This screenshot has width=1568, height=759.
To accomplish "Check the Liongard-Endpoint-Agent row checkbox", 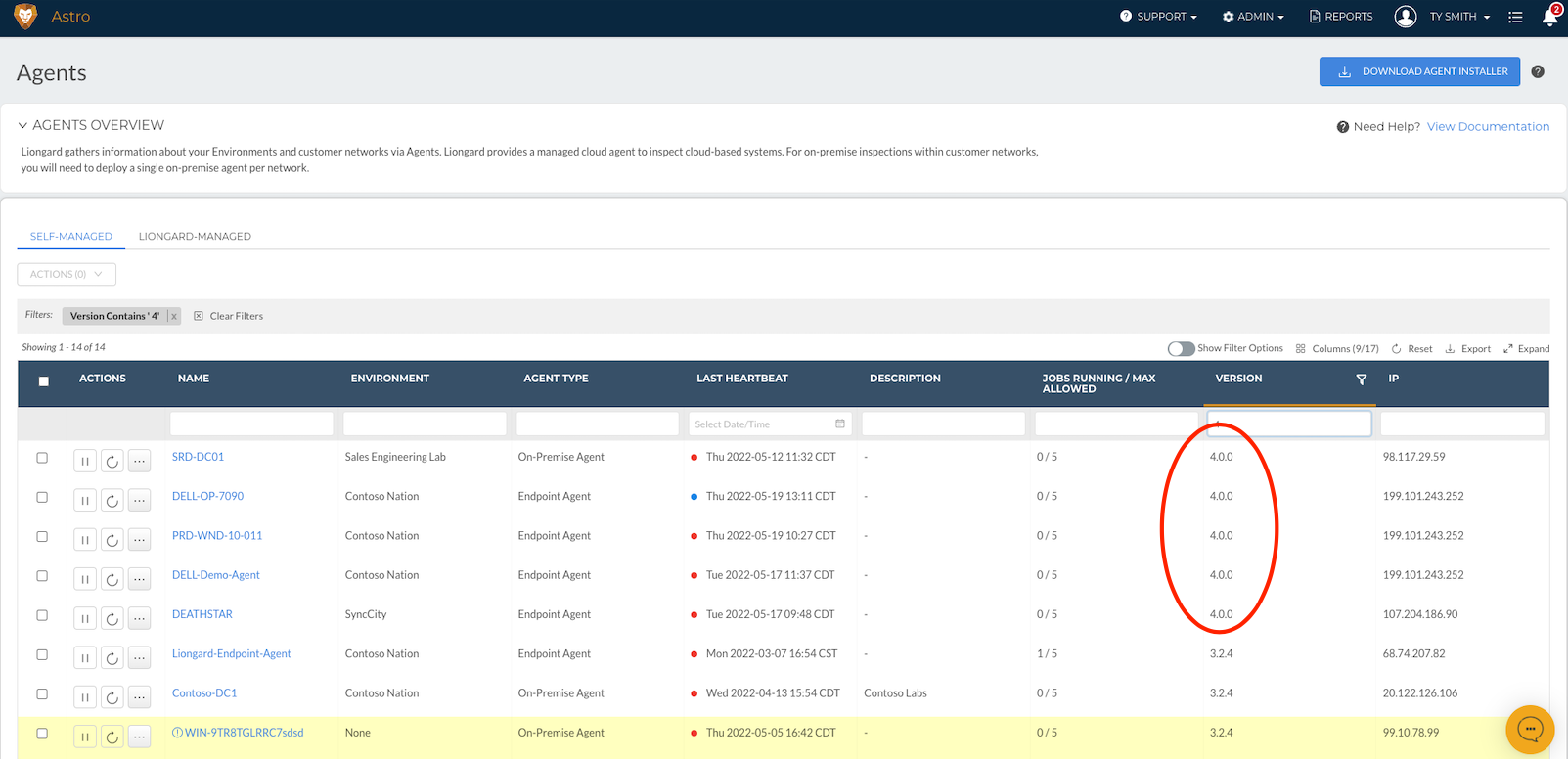I will pos(42,654).
